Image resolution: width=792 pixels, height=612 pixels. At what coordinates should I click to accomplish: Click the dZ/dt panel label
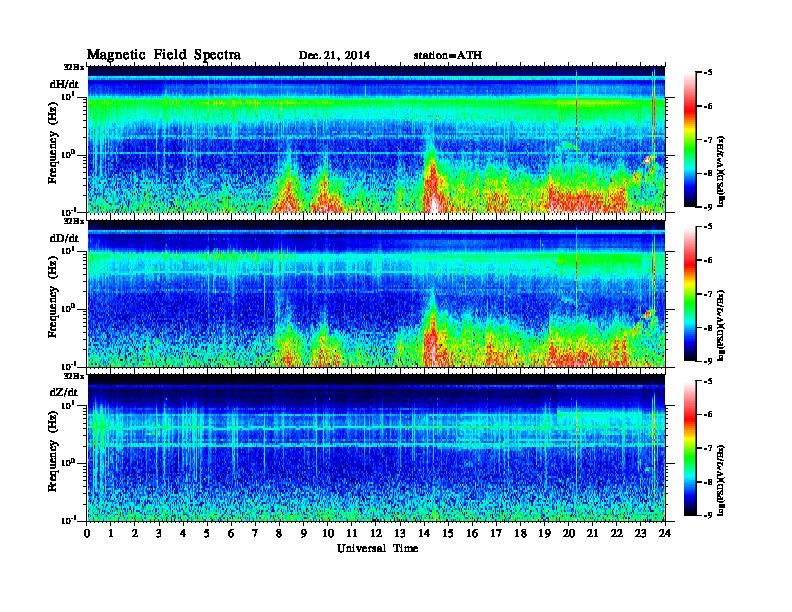64,392
